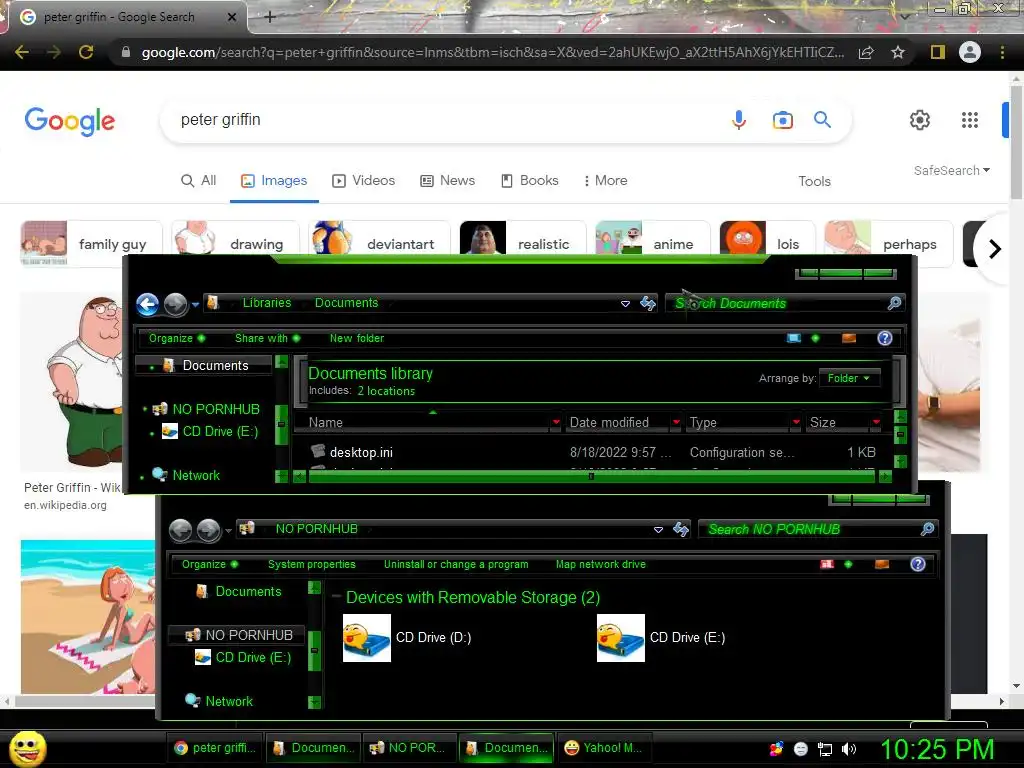The width and height of the screenshot is (1024, 768).
Task: Reload the Google search page
Action: tap(86, 52)
